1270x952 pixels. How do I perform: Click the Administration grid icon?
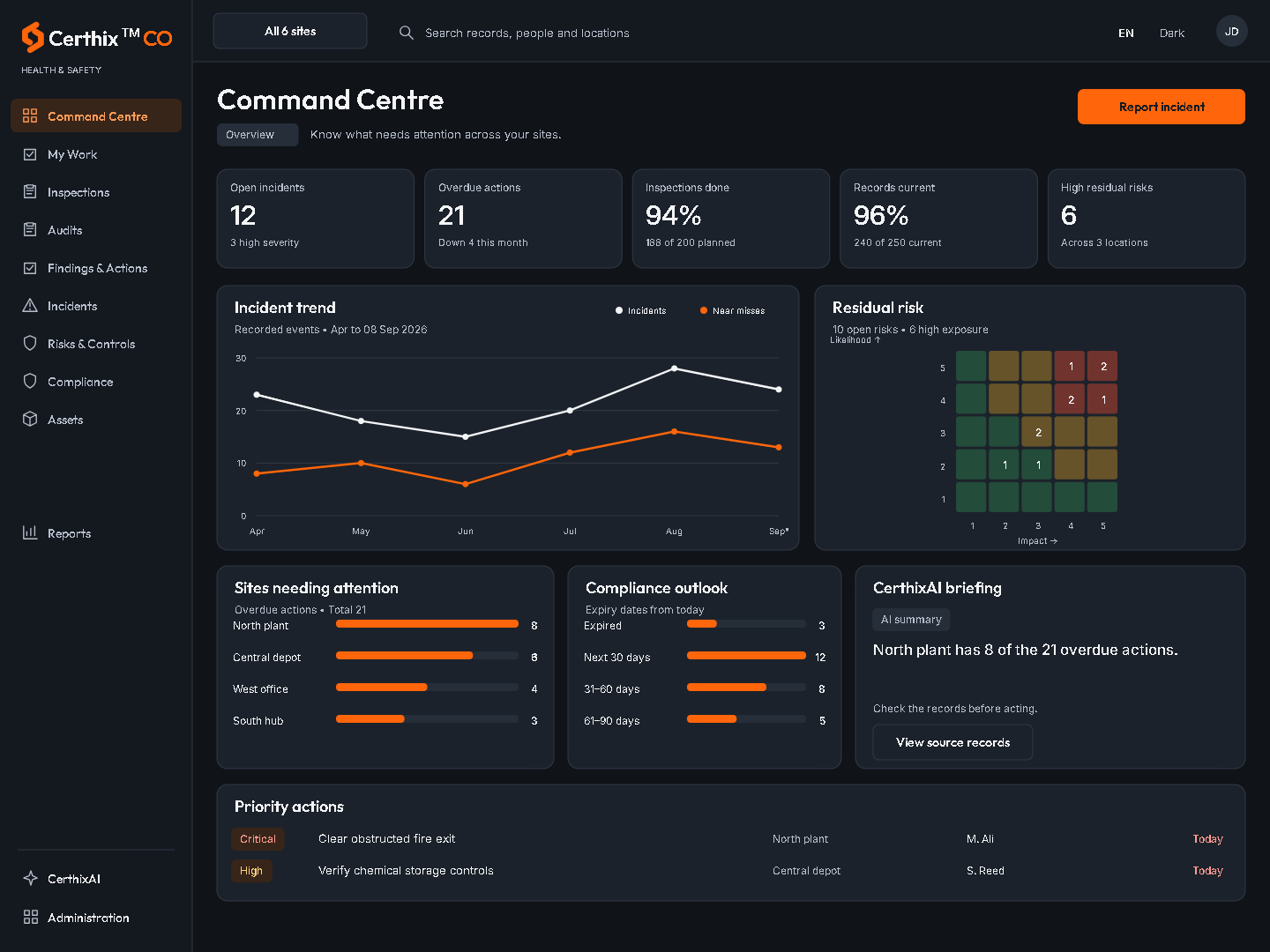click(30, 918)
